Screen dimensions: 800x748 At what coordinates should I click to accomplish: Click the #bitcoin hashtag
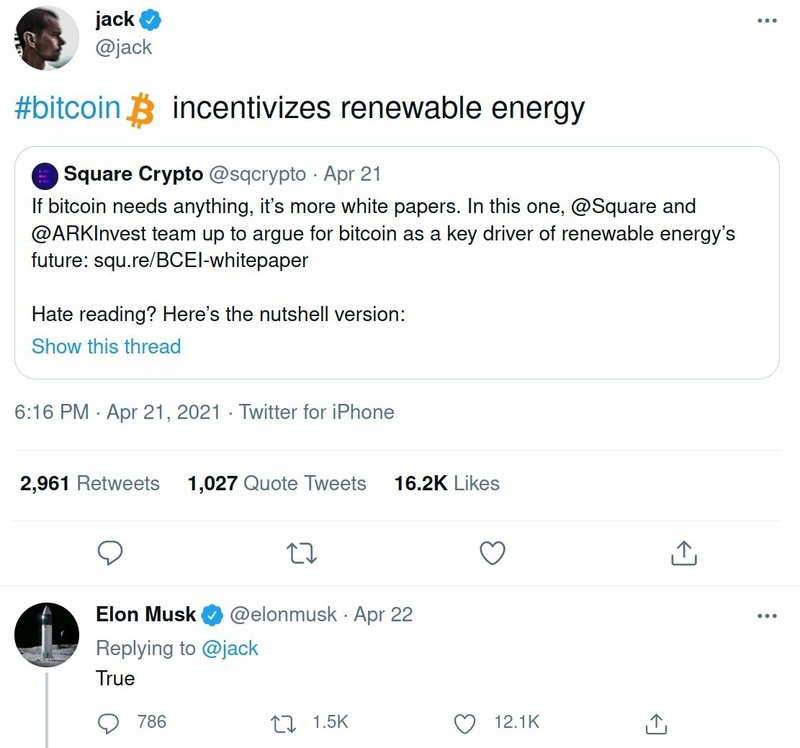click(68, 109)
